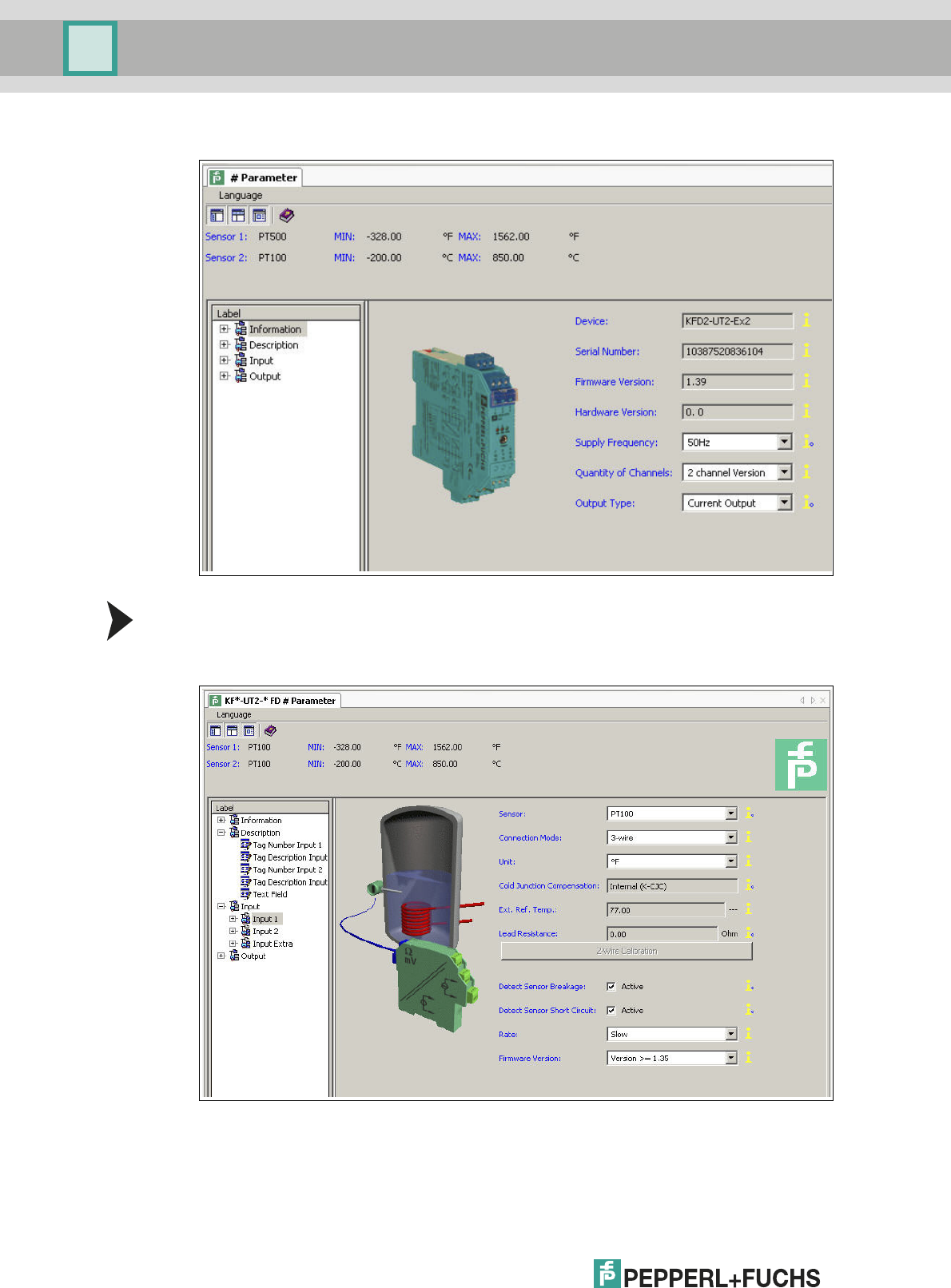
Task: Click info icon beside Supply Frequency
Action: coord(808,442)
